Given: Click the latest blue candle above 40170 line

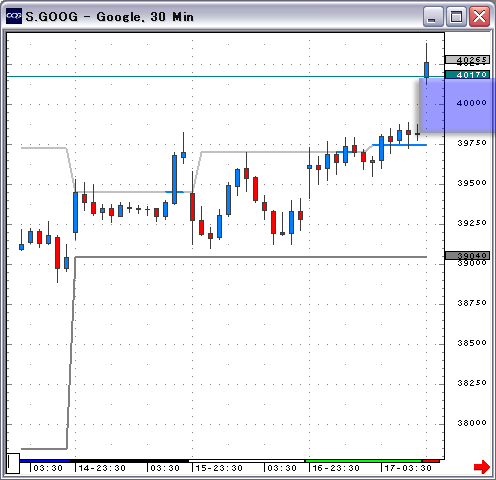Looking at the screenshot, I should pos(426,69).
